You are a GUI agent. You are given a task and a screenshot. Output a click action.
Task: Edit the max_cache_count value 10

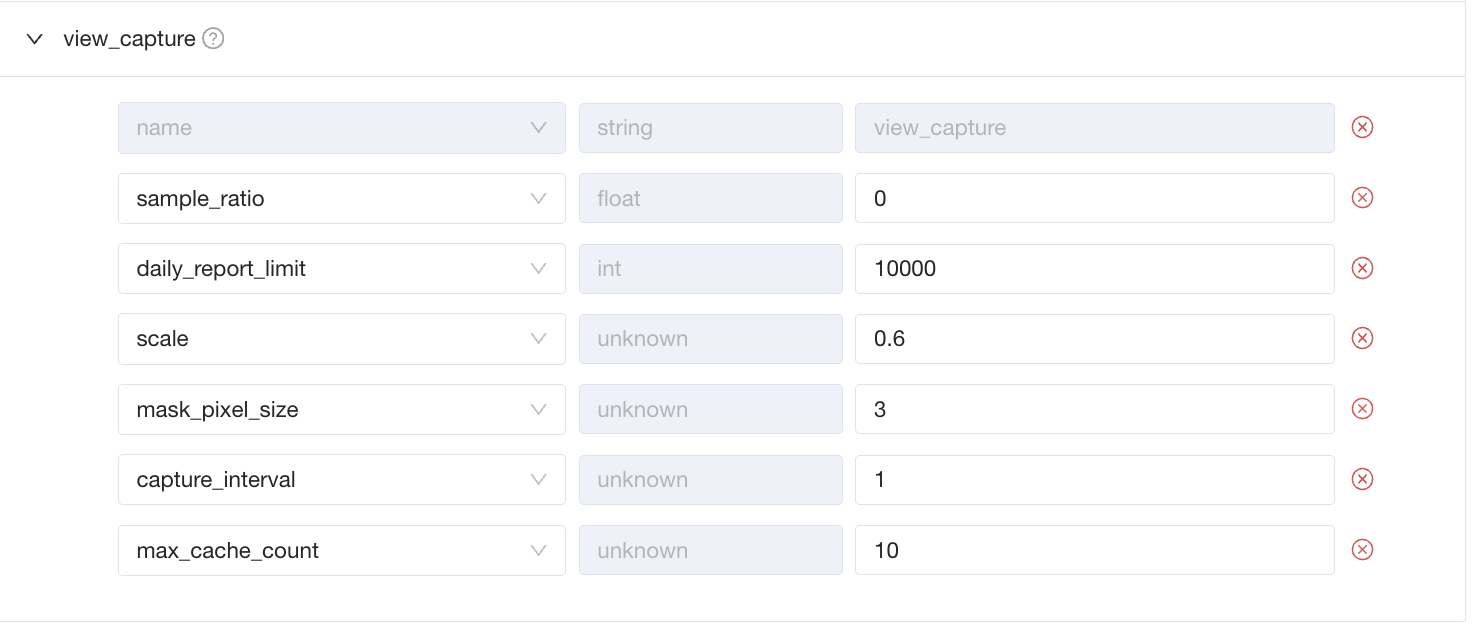tap(1095, 550)
